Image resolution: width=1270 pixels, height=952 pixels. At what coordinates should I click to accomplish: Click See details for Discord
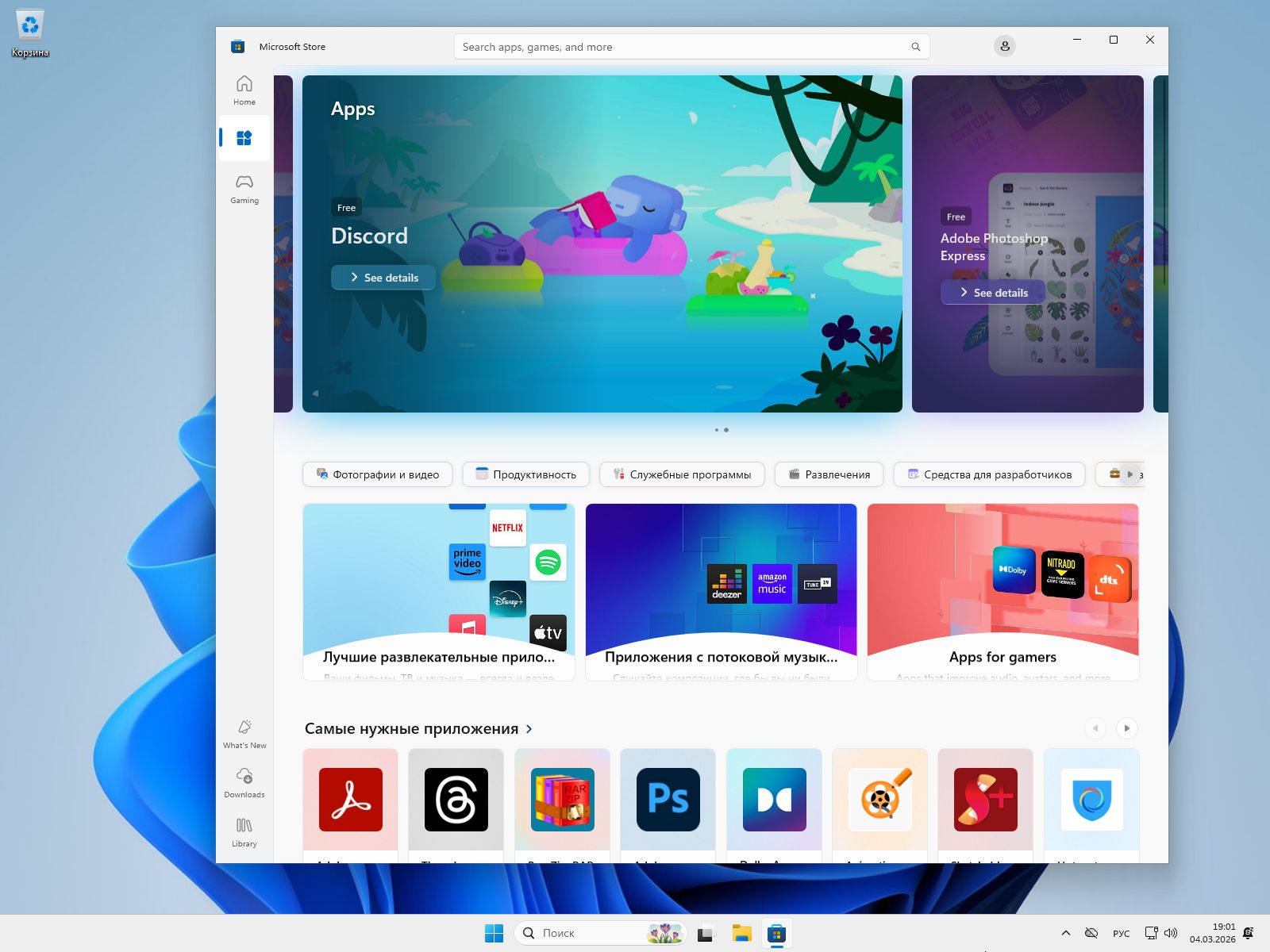click(383, 277)
